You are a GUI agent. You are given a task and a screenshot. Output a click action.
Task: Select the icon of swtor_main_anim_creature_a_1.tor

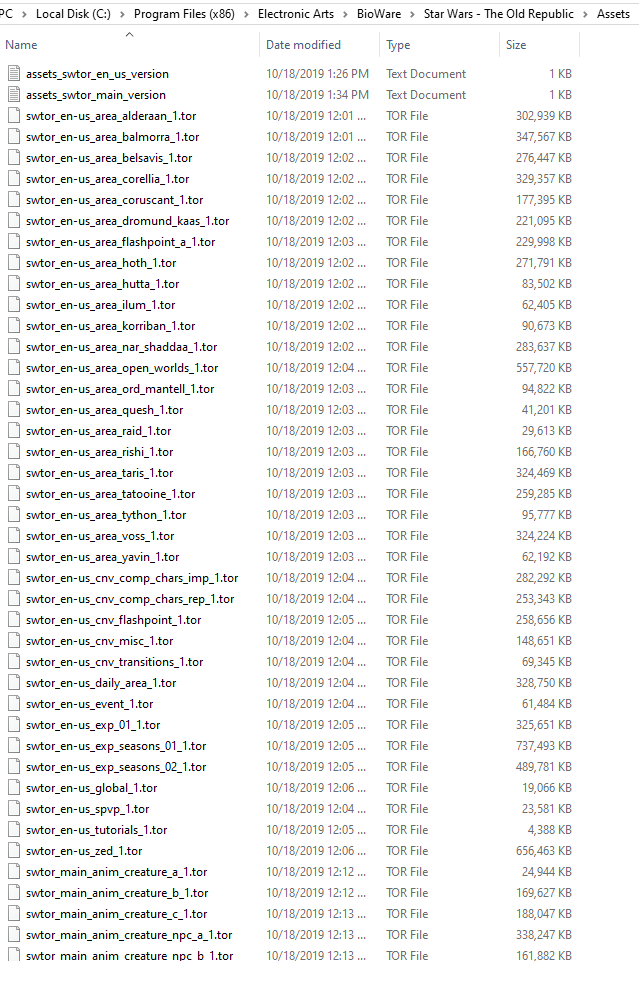(x=14, y=872)
